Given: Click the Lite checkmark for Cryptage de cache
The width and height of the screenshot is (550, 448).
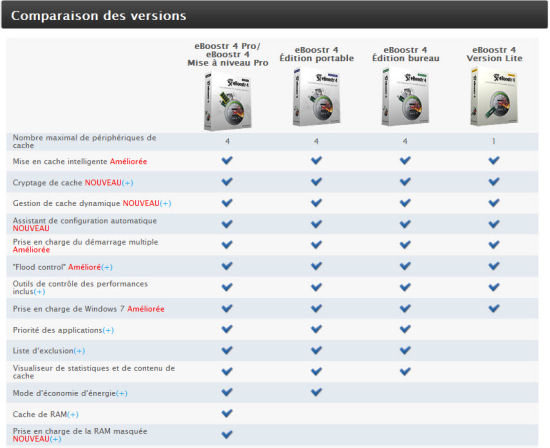Looking at the screenshot, I should (494, 182).
